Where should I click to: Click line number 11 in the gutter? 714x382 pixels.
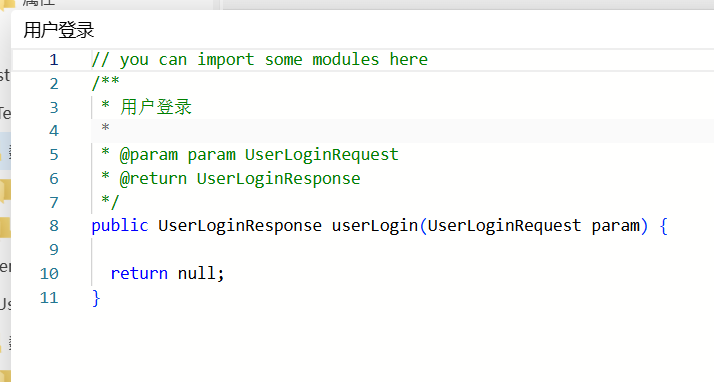49,298
